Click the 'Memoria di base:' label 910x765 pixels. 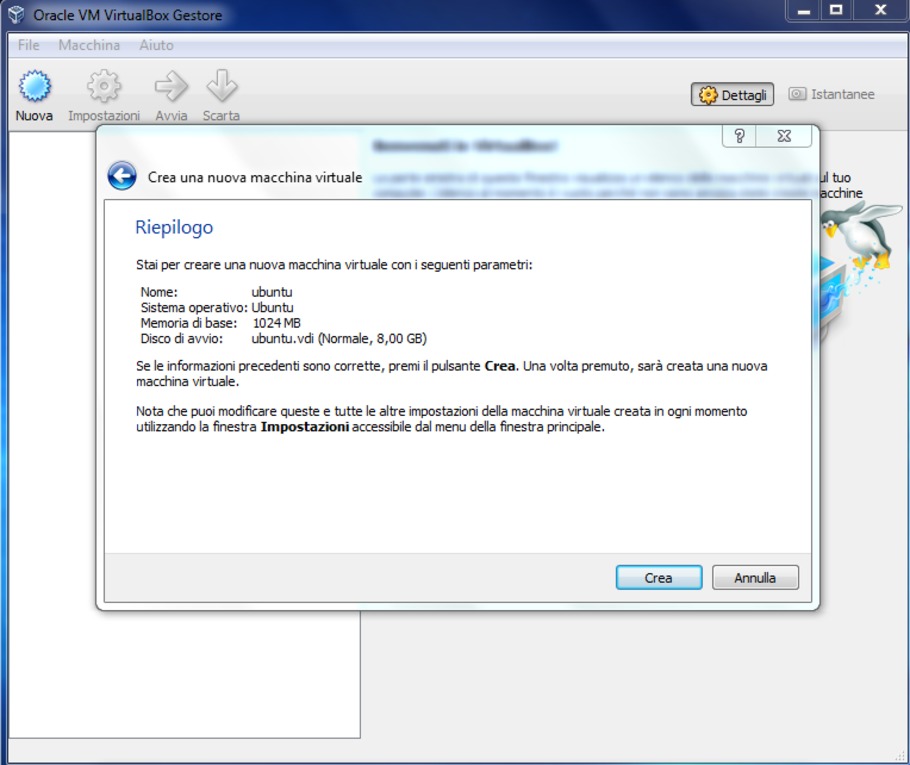click(189, 323)
